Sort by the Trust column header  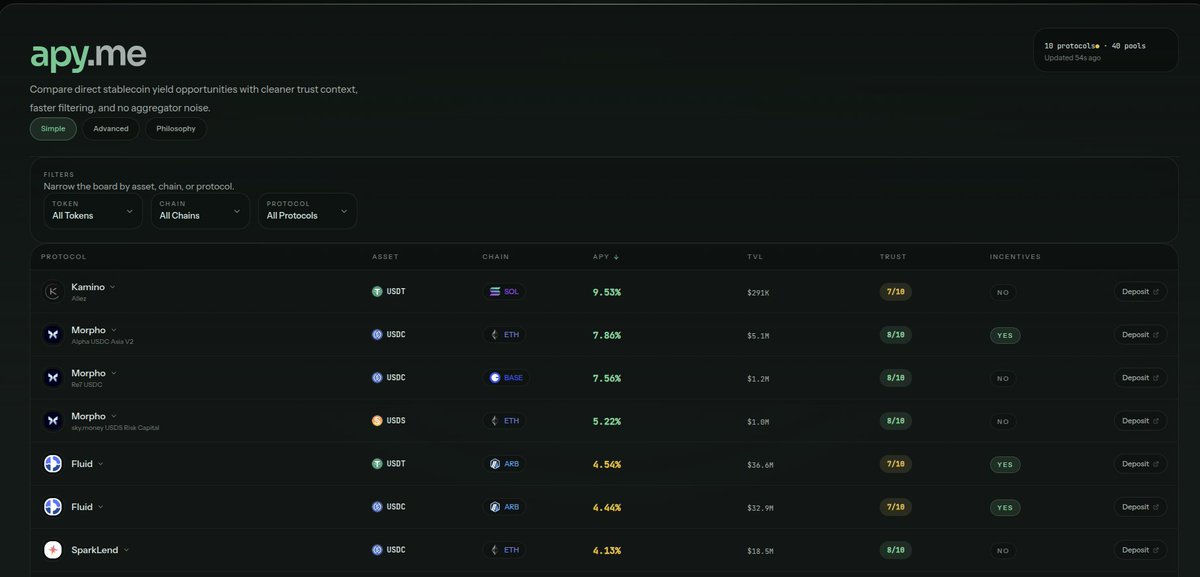pyautogui.click(x=893, y=257)
